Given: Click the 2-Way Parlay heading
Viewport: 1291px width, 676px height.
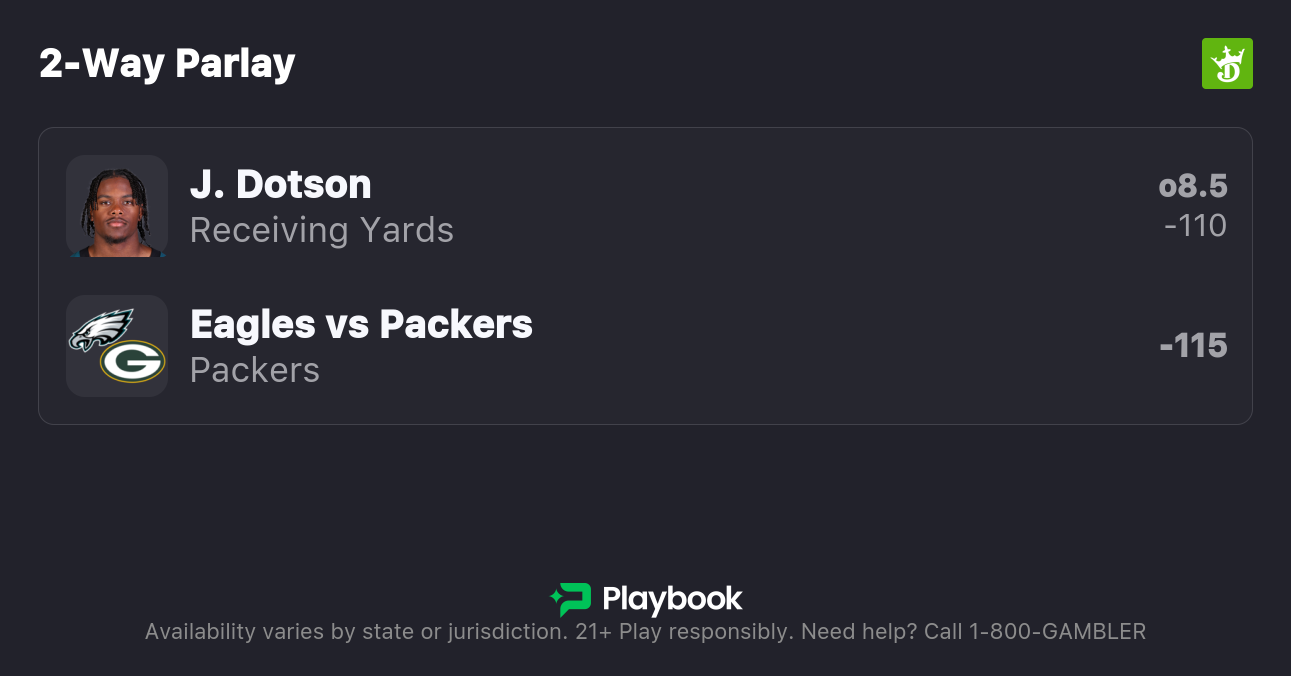Looking at the screenshot, I should (167, 64).
